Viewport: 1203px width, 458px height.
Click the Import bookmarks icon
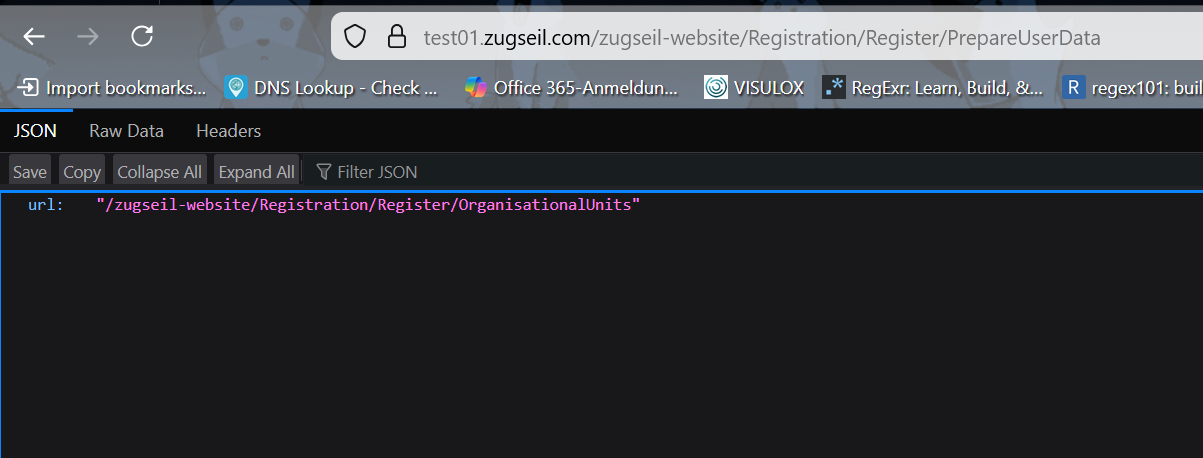point(28,88)
